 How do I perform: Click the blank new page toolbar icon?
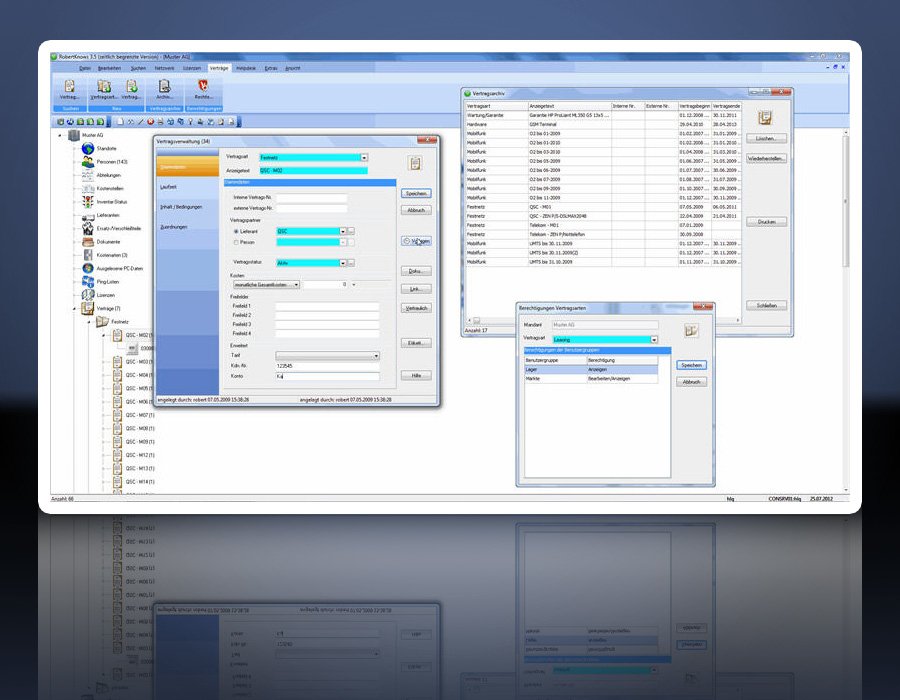click(120, 122)
